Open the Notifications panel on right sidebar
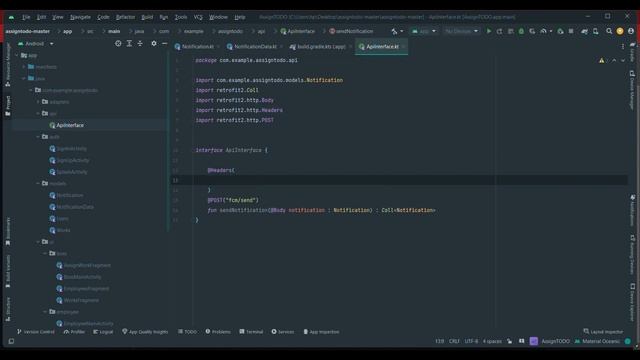640x360 pixels. tap(632, 210)
